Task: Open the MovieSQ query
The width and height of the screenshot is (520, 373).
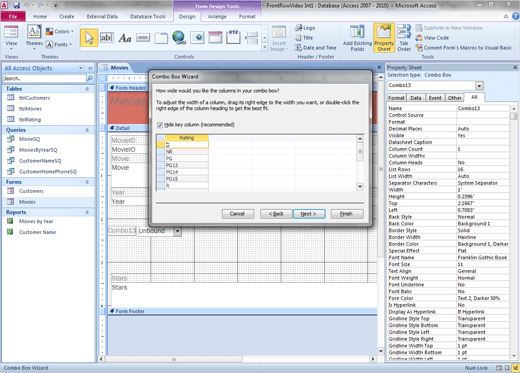Action: [29, 139]
